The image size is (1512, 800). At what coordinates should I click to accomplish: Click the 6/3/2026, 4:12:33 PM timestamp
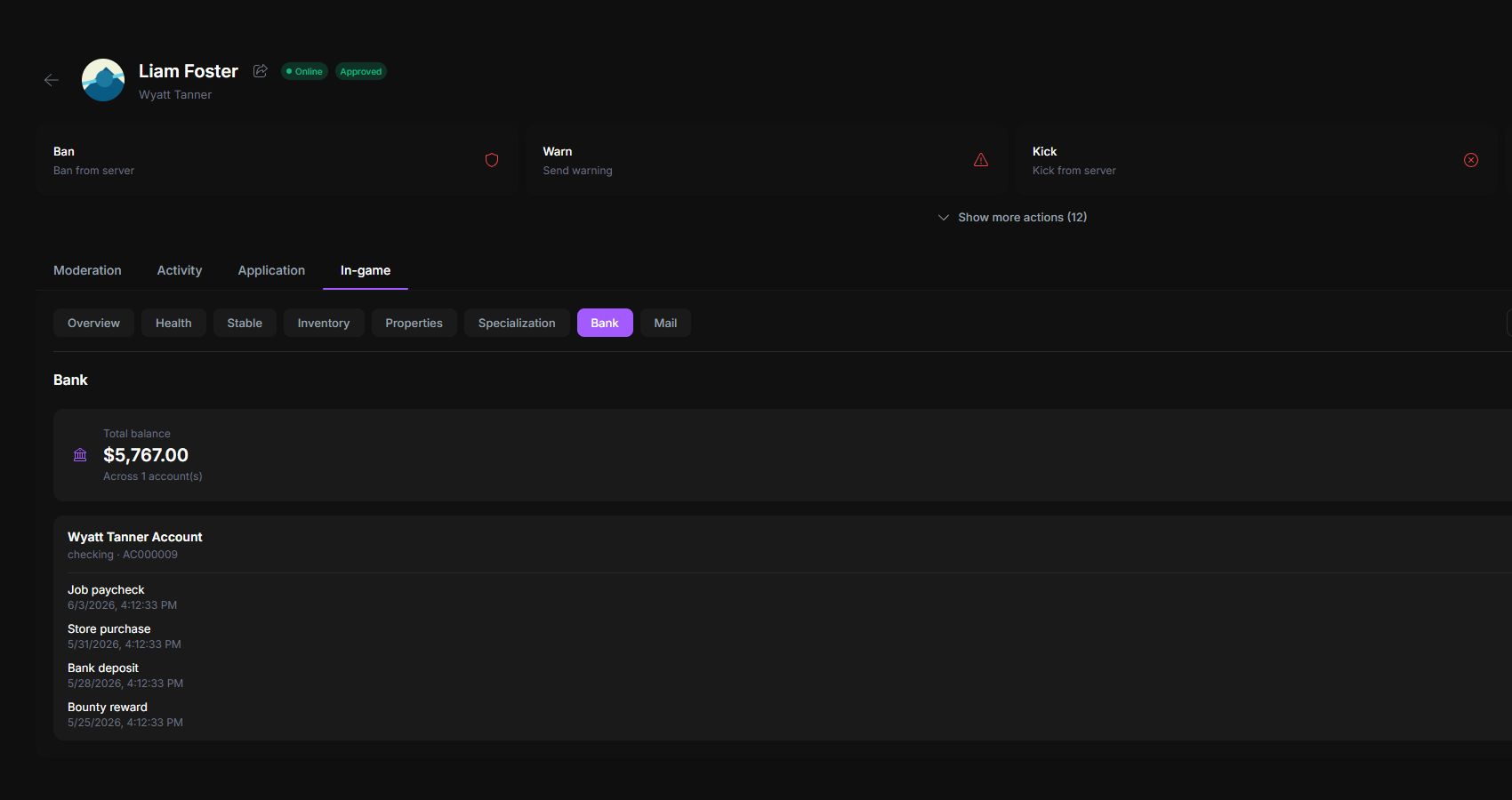click(123, 605)
